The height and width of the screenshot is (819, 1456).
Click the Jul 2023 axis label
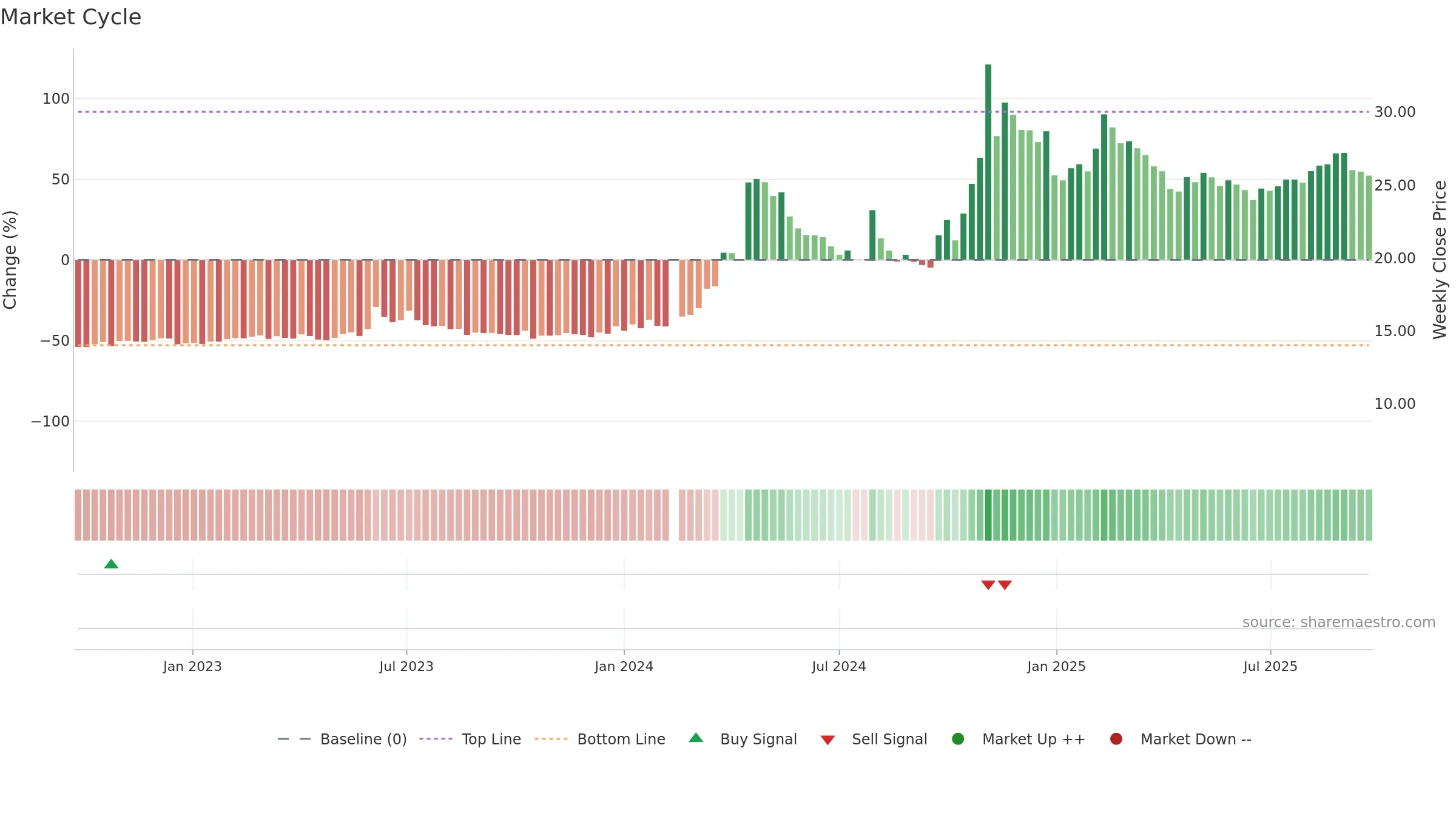click(x=406, y=666)
